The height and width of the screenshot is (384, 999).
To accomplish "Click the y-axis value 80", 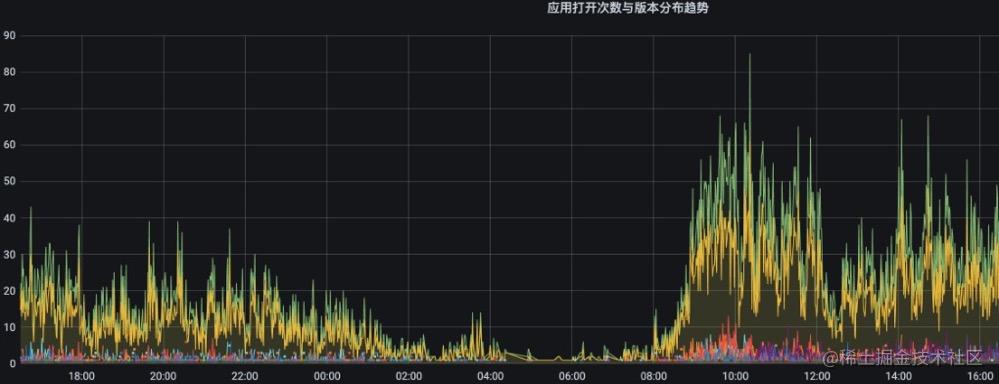I will (9, 72).
